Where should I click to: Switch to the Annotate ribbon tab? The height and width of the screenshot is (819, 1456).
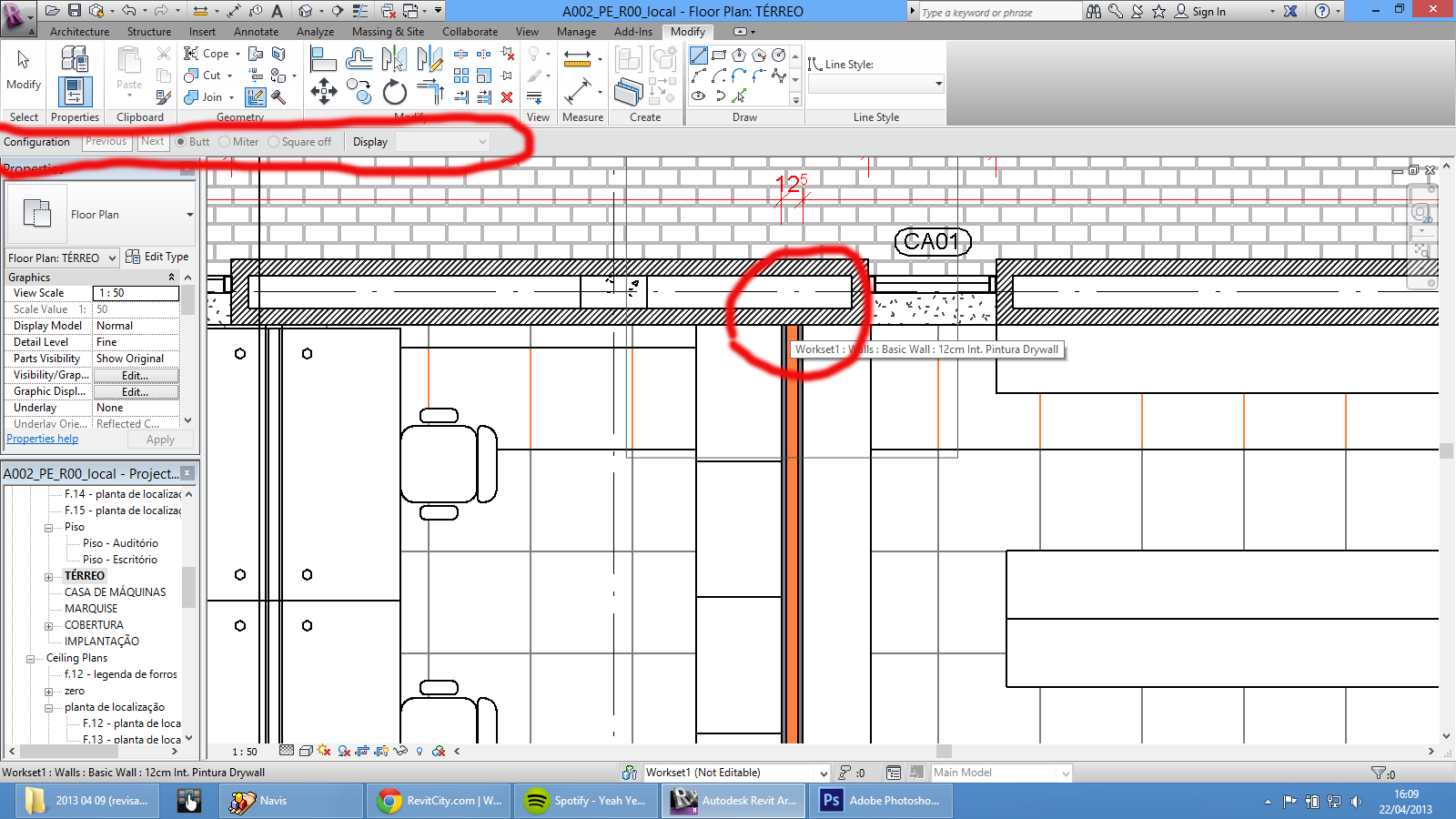pyautogui.click(x=257, y=32)
